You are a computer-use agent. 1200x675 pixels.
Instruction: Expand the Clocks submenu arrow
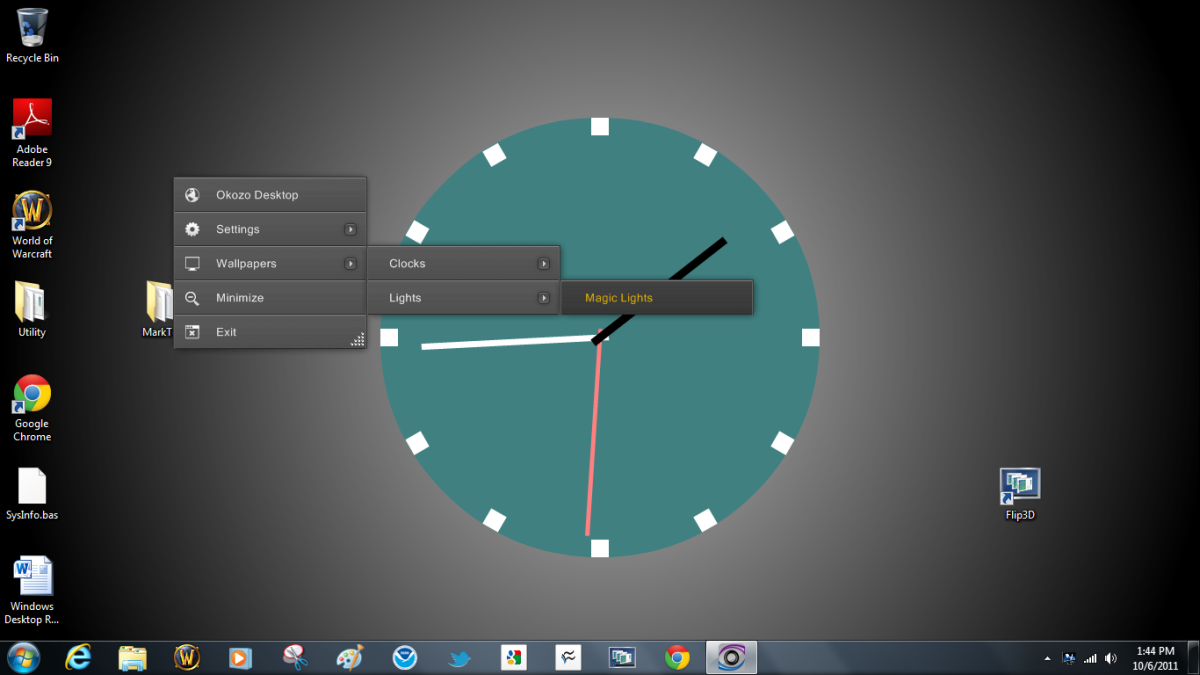click(x=543, y=264)
